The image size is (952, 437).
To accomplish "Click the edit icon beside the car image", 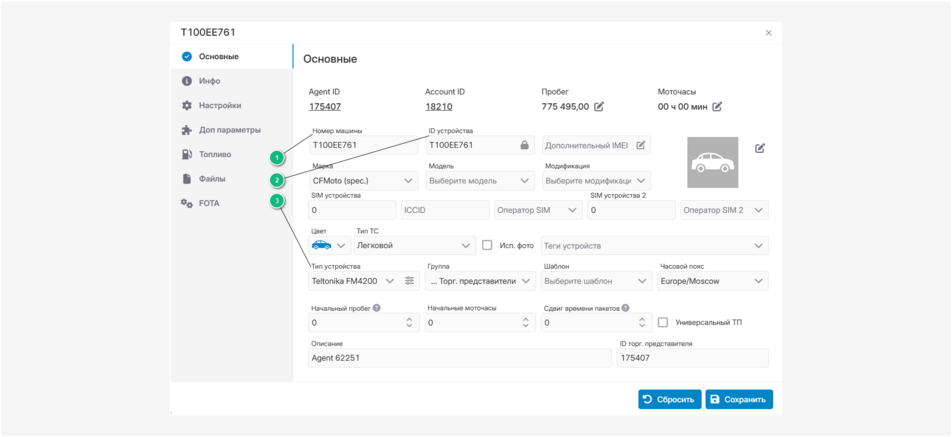I will pos(760,148).
